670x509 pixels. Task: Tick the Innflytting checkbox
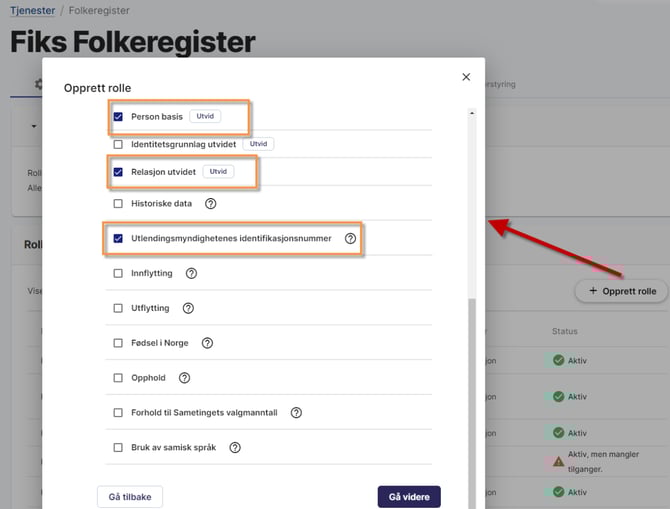118,273
